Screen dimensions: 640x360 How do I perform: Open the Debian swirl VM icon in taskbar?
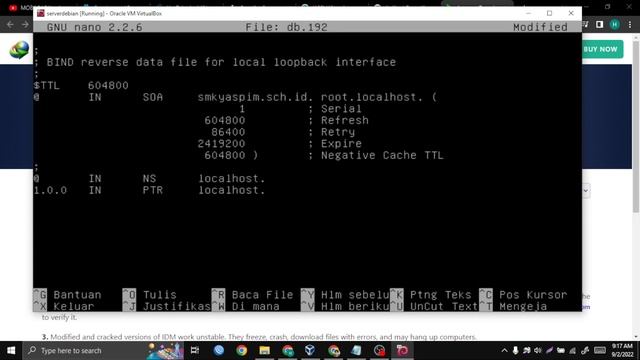(402, 350)
